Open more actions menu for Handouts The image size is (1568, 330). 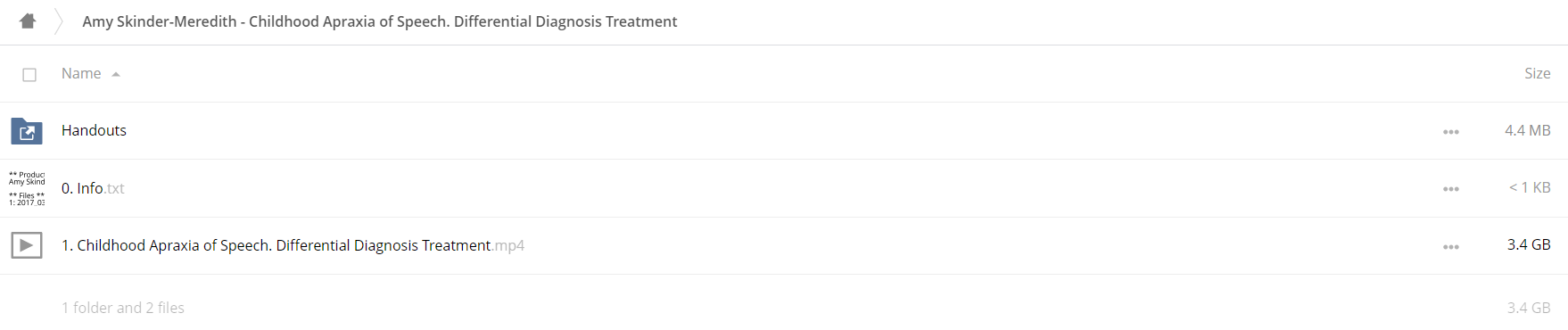click(1451, 131)
